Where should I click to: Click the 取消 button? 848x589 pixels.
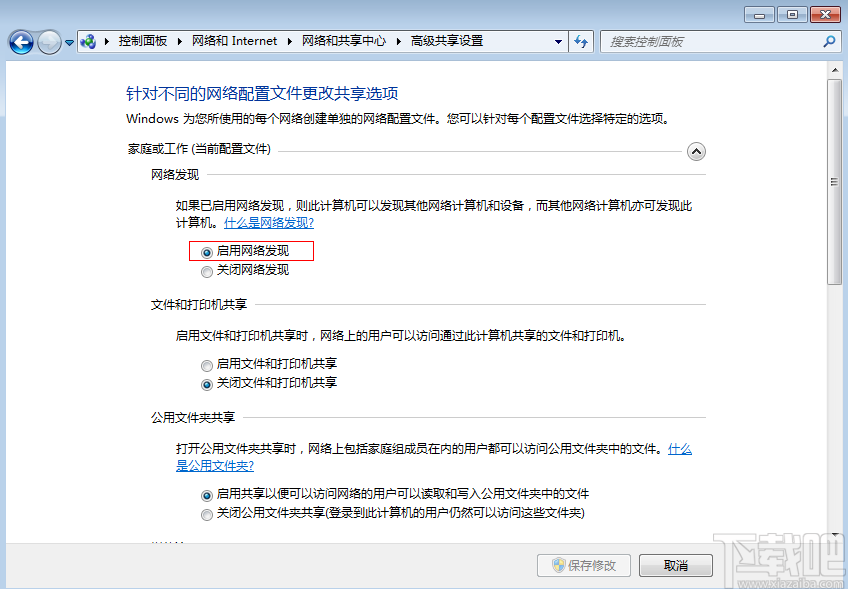[x=675, y=565]
